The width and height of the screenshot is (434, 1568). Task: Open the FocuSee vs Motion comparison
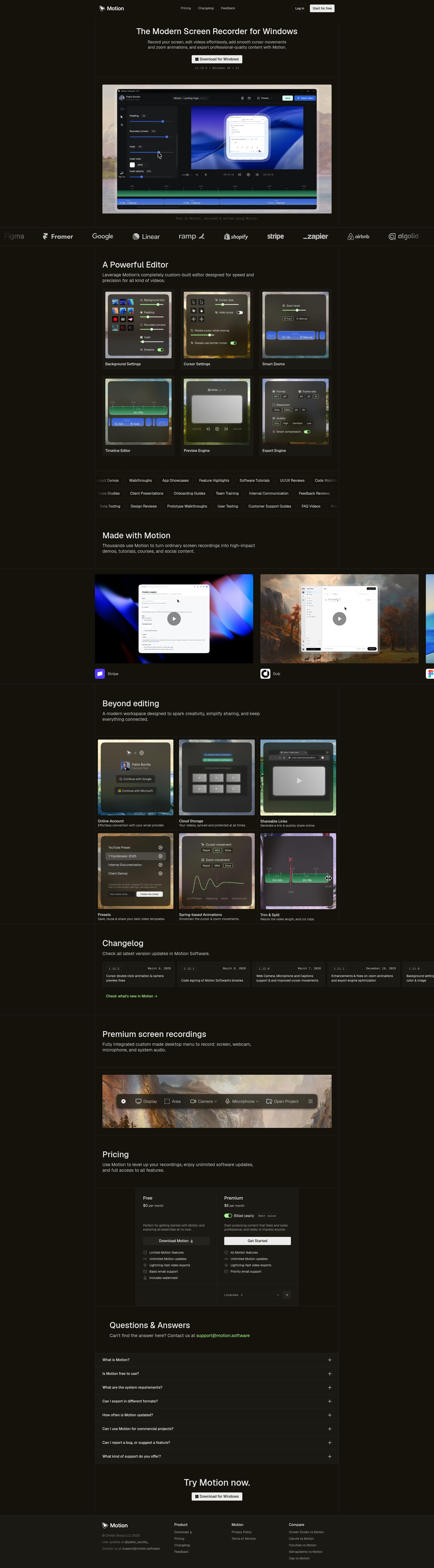click(302, 1545)
